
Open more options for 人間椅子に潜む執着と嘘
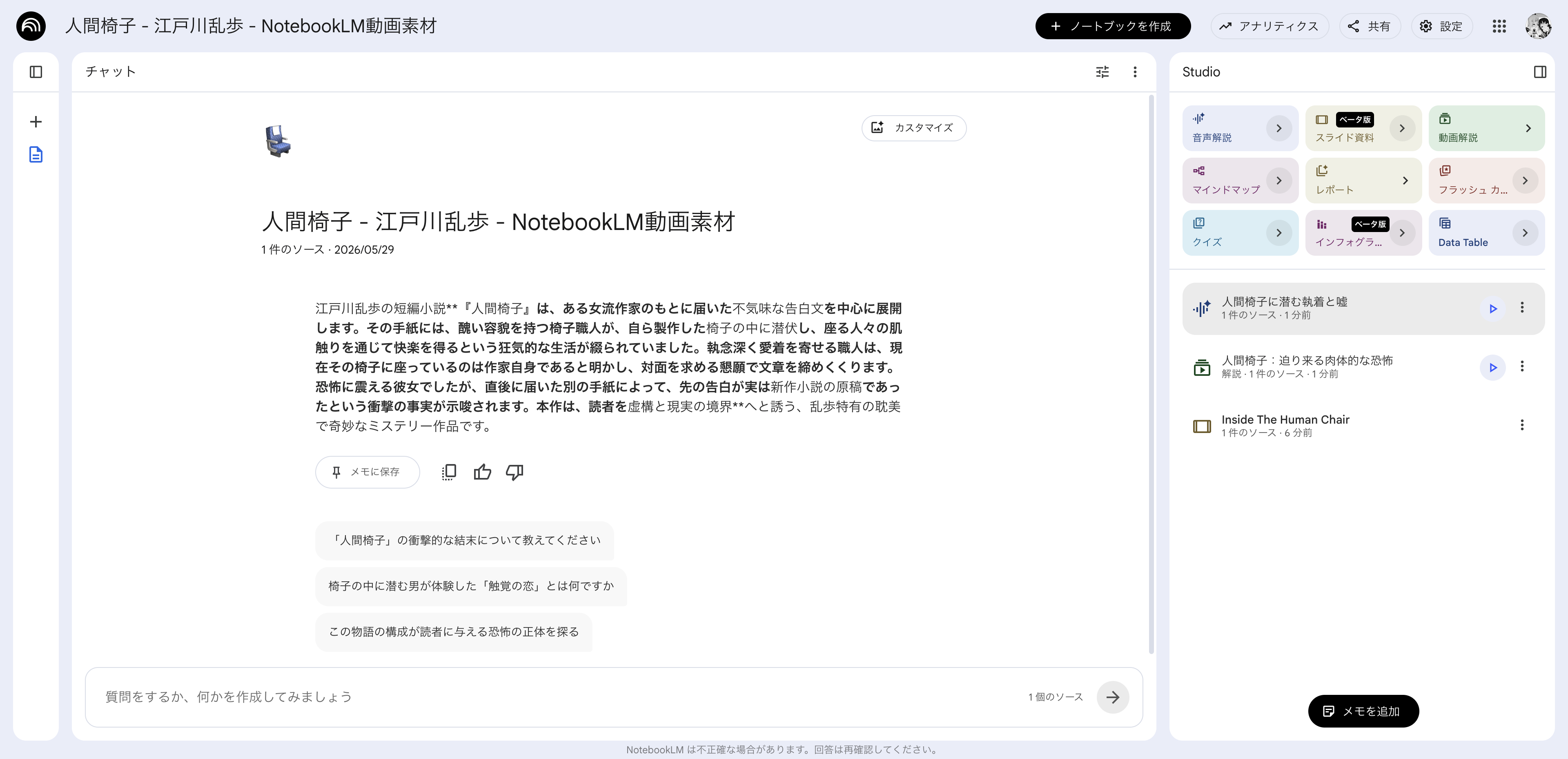(1522, 308)
